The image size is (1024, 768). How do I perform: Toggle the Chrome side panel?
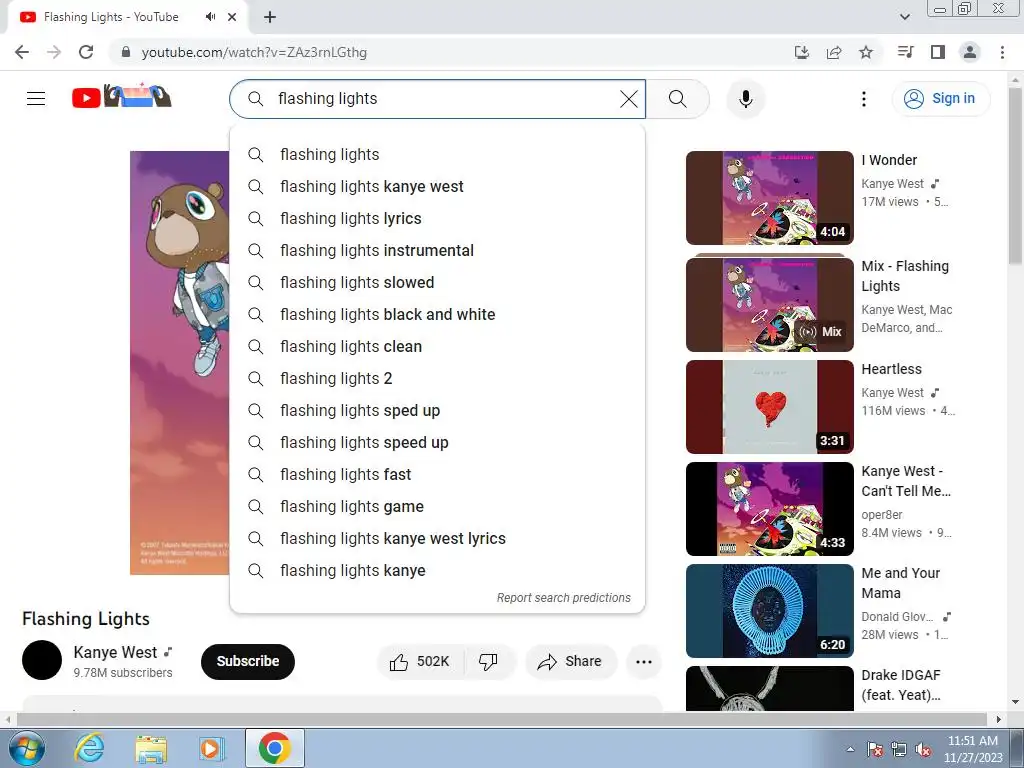[x=938, y=52]
